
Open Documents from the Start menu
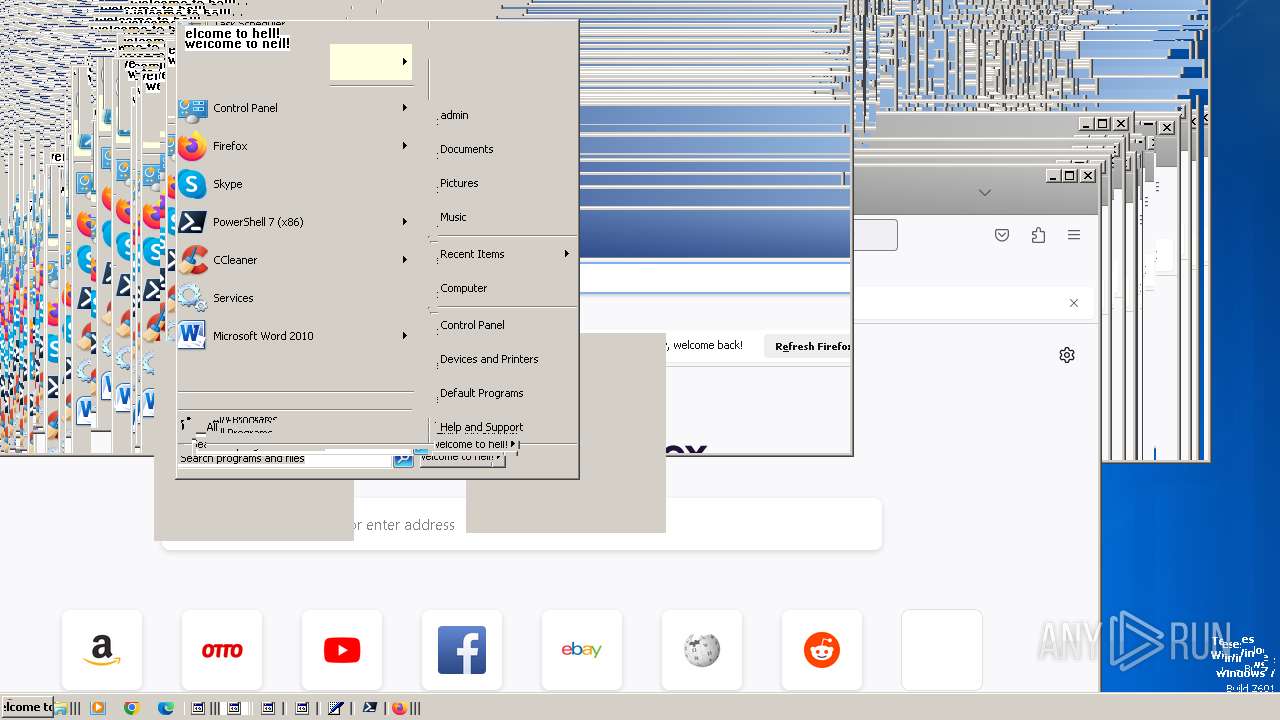click(466, 149)
